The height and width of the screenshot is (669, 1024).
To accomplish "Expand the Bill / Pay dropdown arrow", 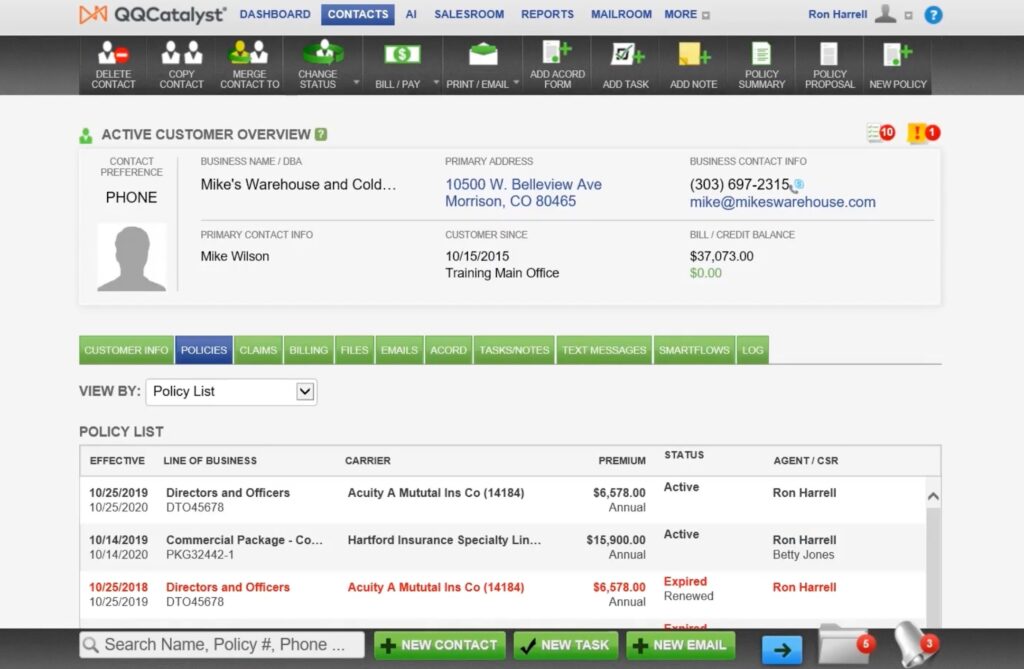I will click(x=436, y=82).
